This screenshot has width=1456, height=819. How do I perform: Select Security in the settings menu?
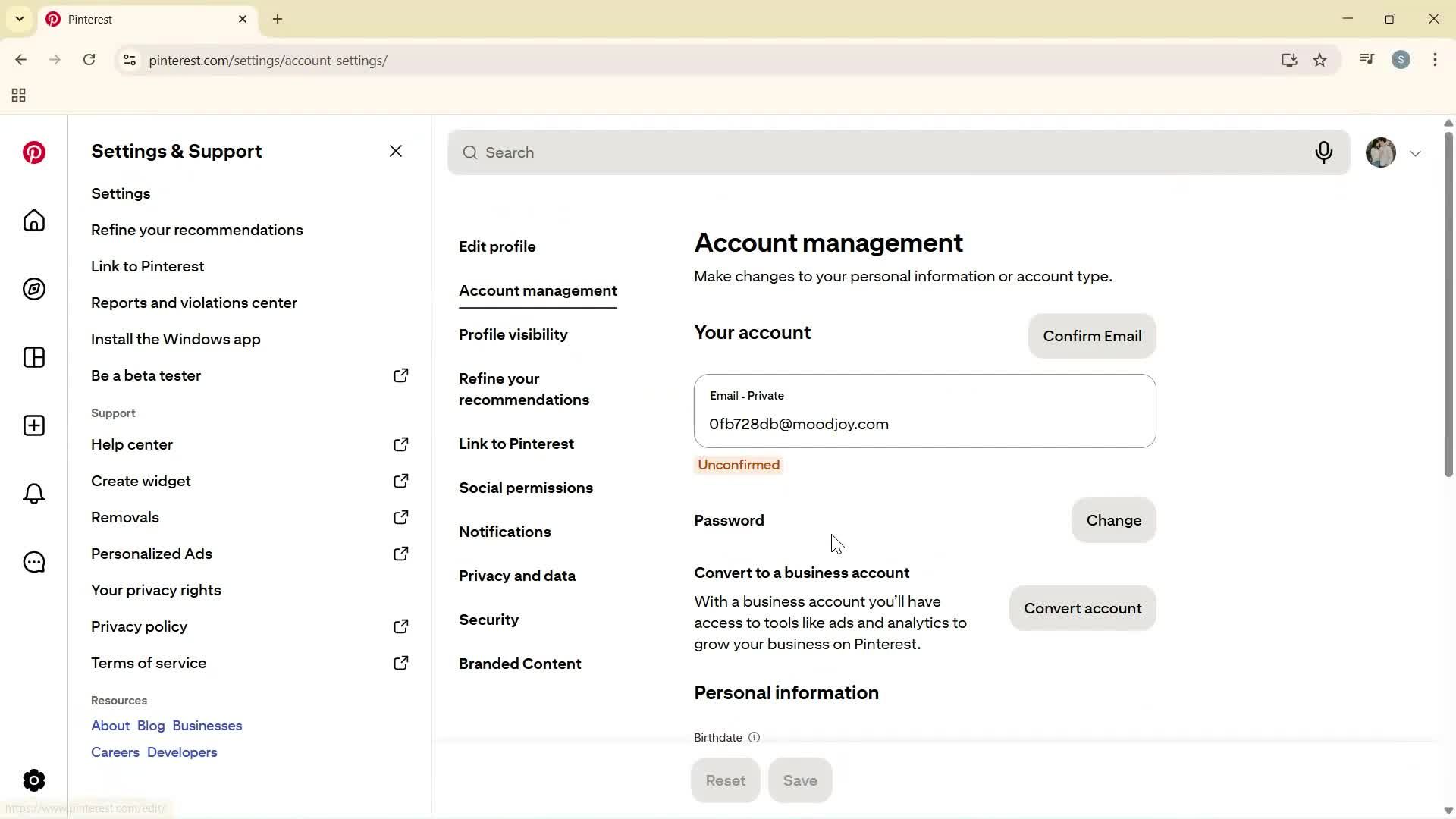(489, 620)
